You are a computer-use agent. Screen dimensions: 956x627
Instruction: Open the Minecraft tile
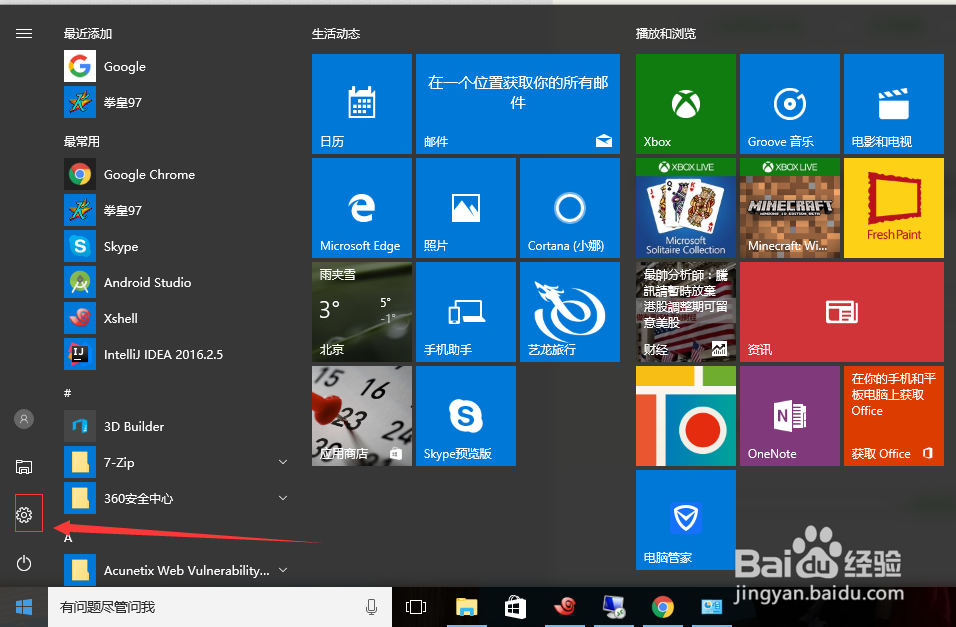tap(790, 208)
